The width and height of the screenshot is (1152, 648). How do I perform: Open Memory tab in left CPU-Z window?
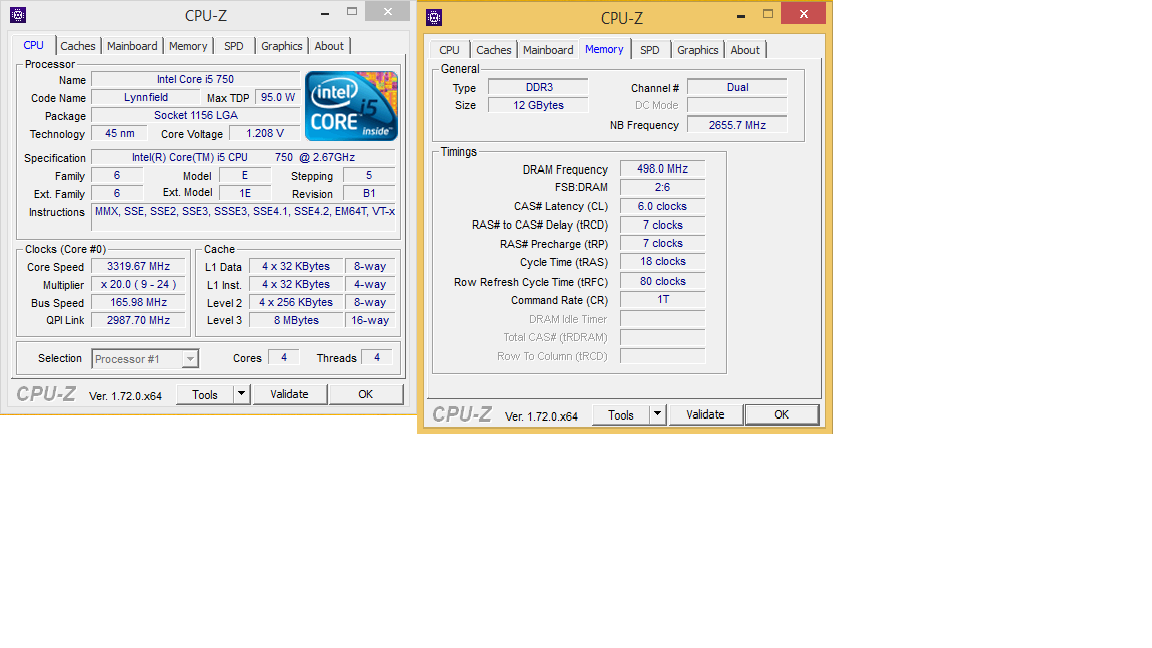coord(188,46)
